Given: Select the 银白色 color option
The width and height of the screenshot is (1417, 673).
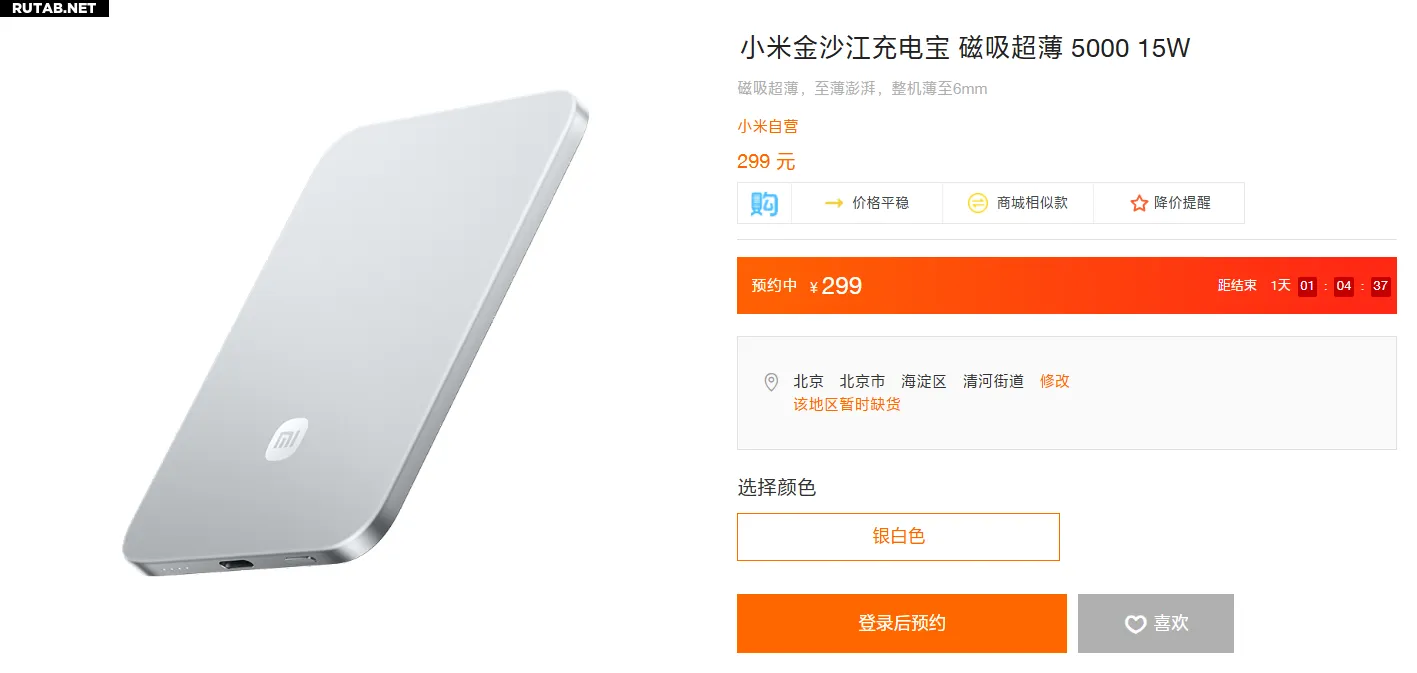Looking at the screenshot, I should click(898, 537).
